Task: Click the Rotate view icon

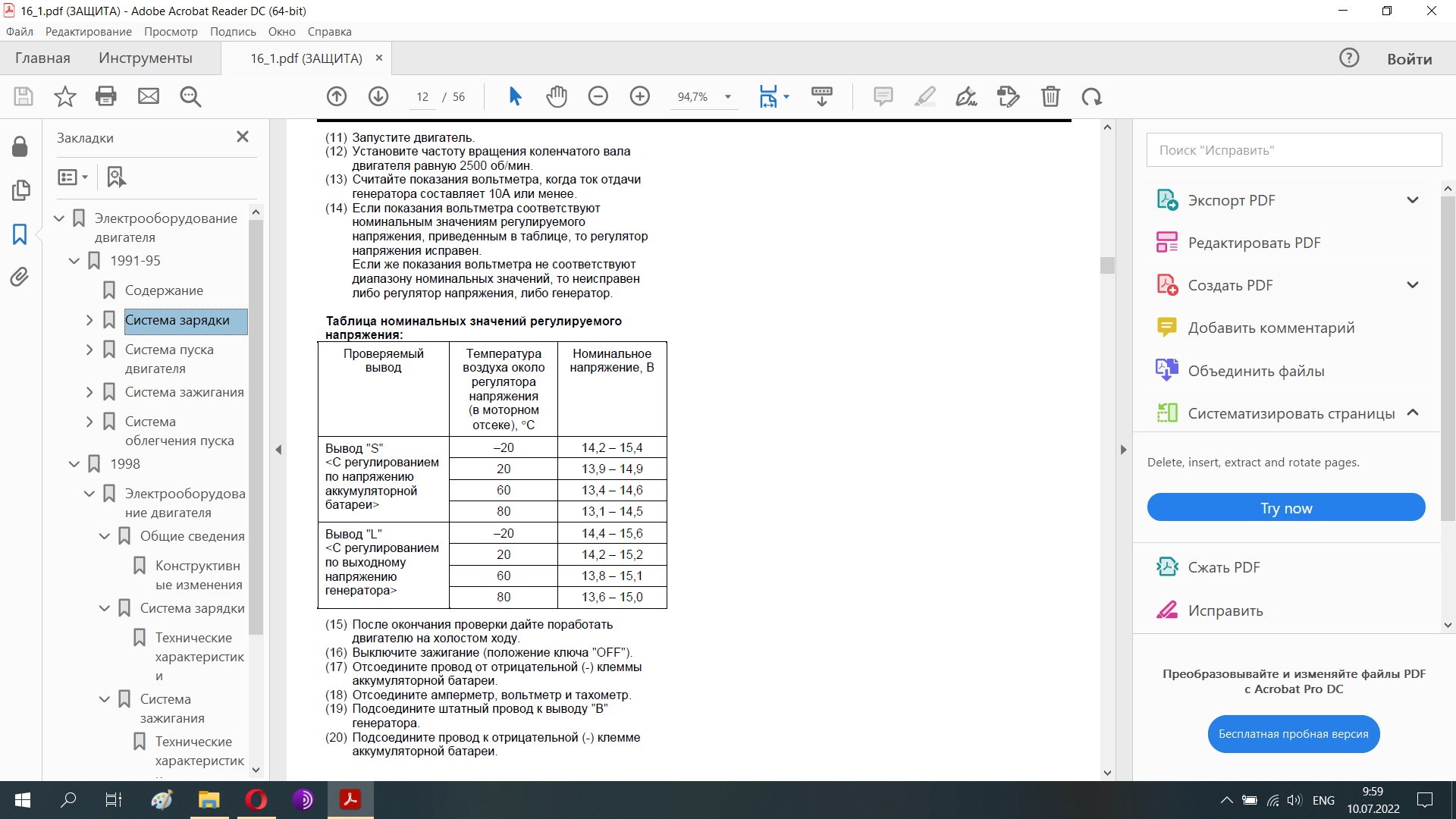Action: (x=1091, y=96)
